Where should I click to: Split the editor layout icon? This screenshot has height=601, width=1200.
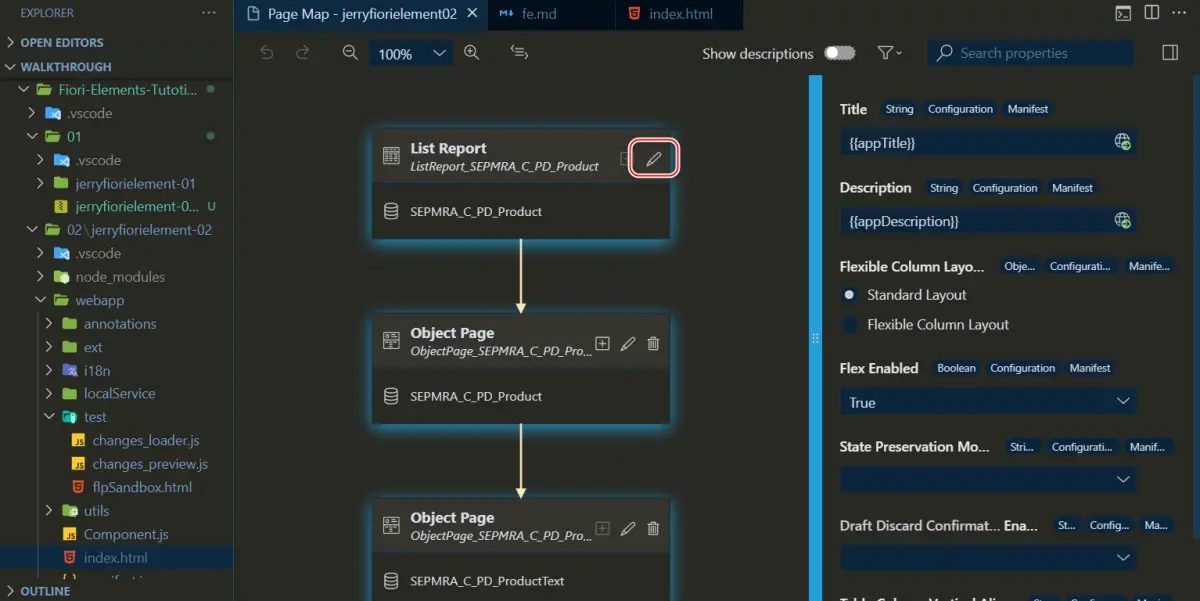coord(1152,14)
